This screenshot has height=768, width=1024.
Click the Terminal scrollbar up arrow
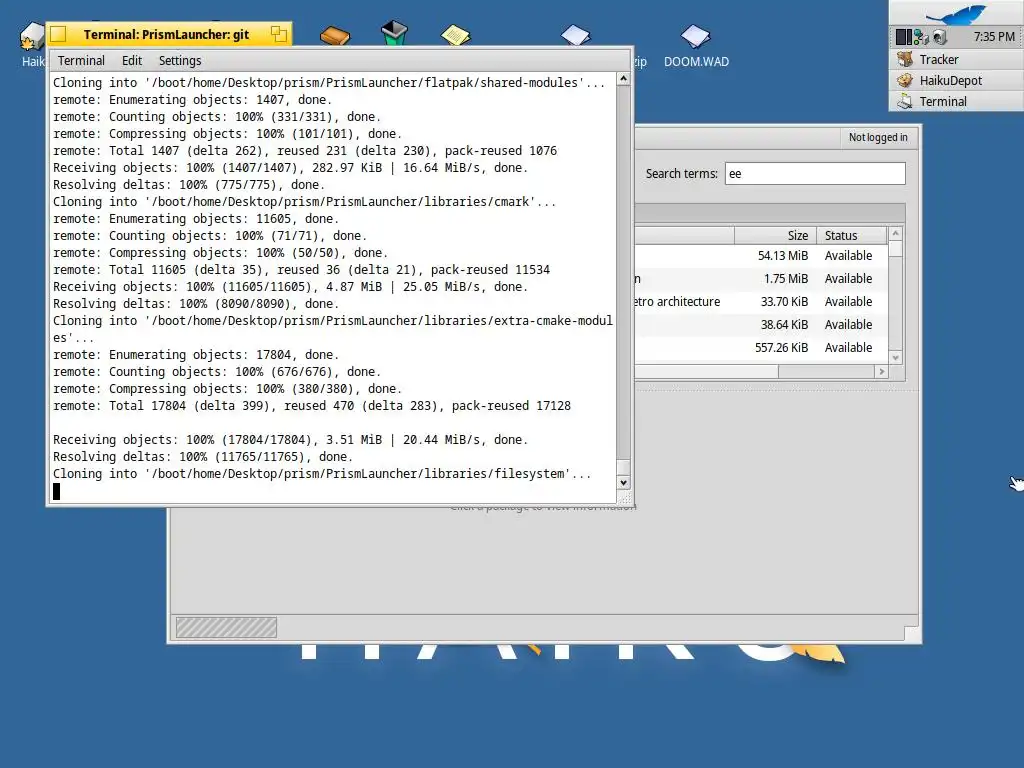[624, 79]
